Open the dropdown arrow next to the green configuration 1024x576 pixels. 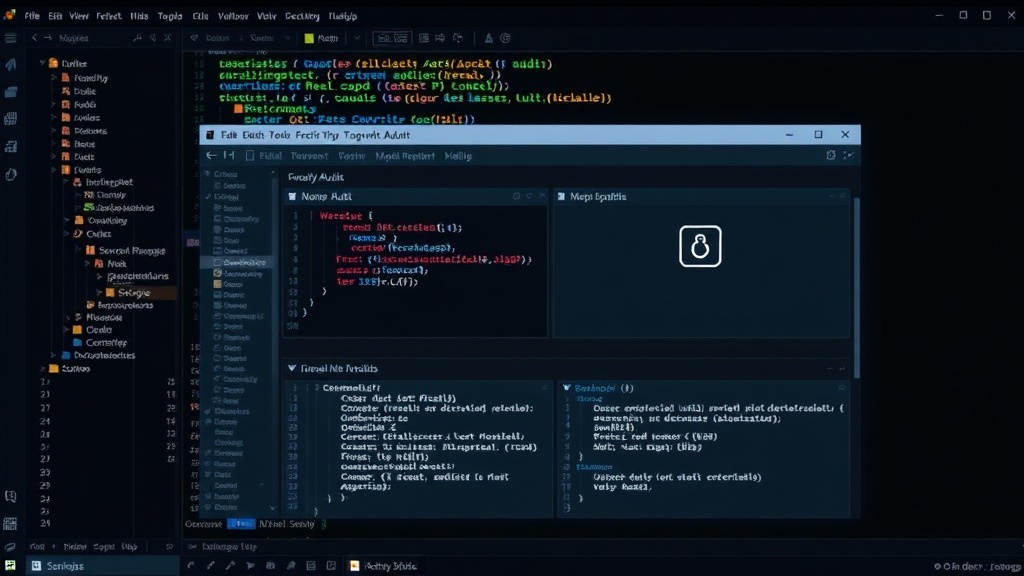[357, 39]
